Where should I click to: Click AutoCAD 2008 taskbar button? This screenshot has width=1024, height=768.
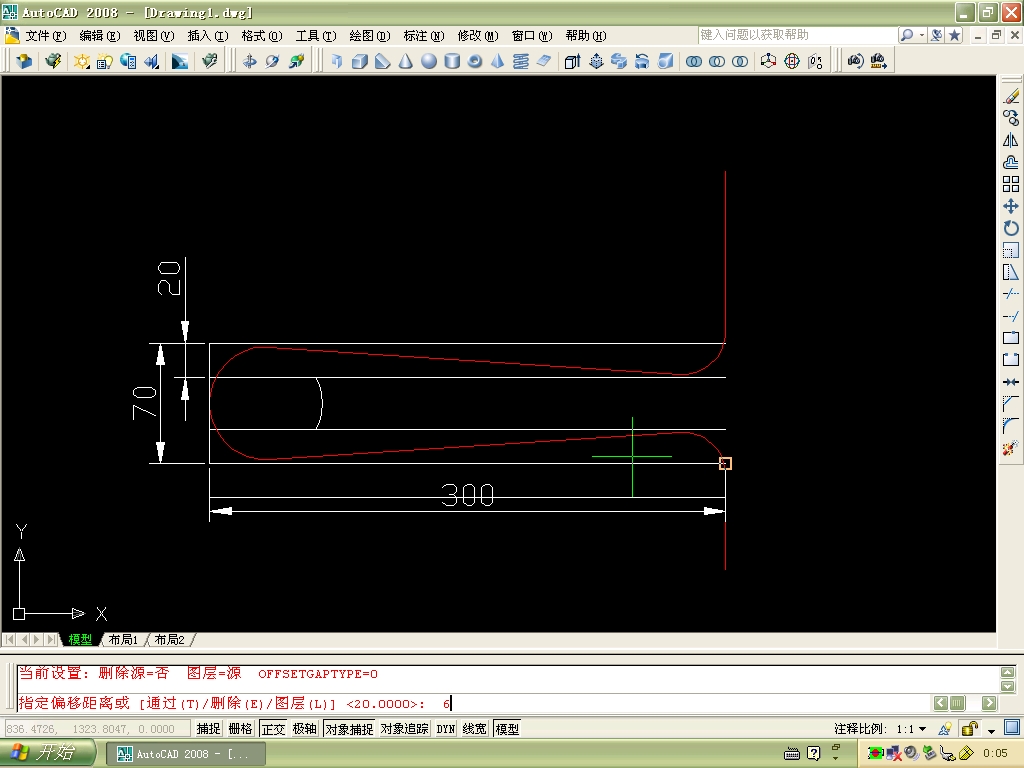185,754
